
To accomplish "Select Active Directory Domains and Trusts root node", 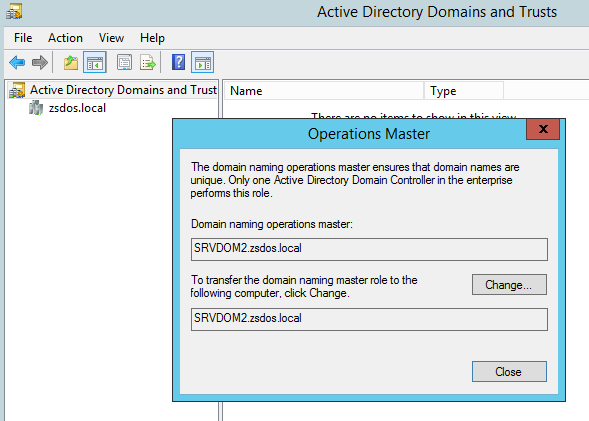I will coord(123,90).
